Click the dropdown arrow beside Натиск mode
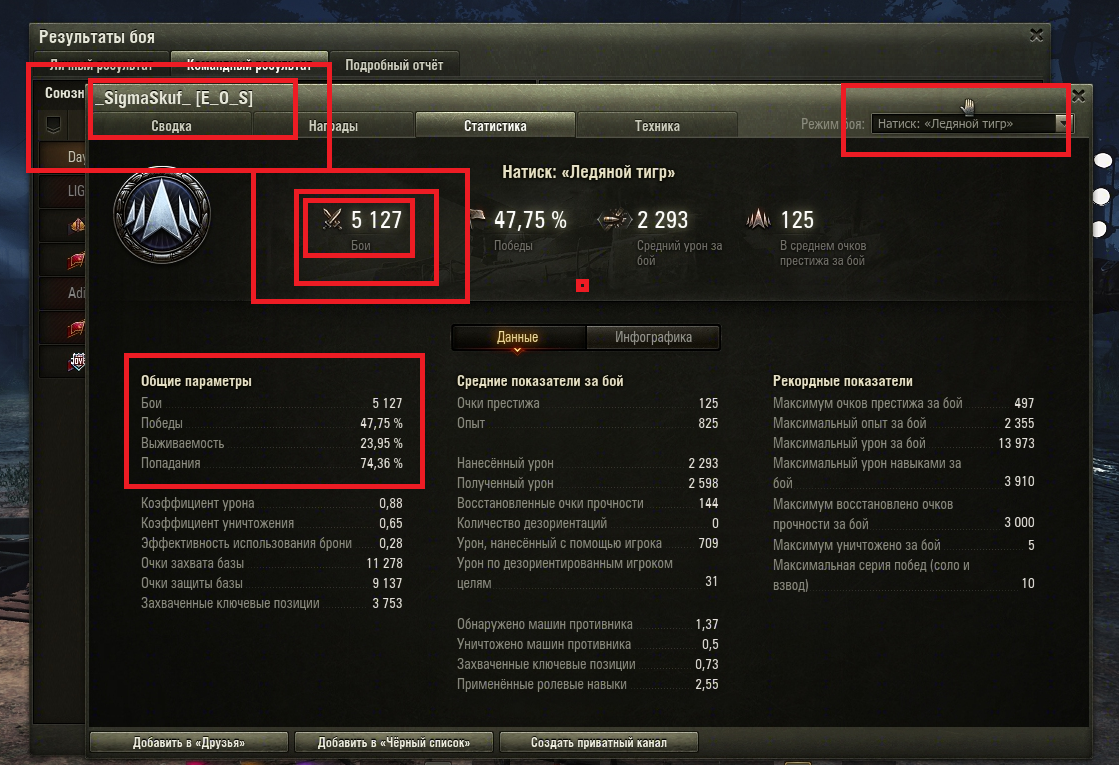This screenshot has width=1119, height=765. [x=1063, y=123]
